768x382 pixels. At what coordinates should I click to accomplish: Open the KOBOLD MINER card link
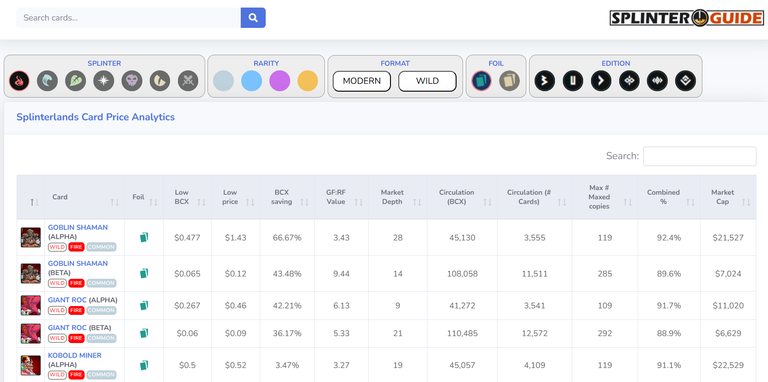(74, 356)
